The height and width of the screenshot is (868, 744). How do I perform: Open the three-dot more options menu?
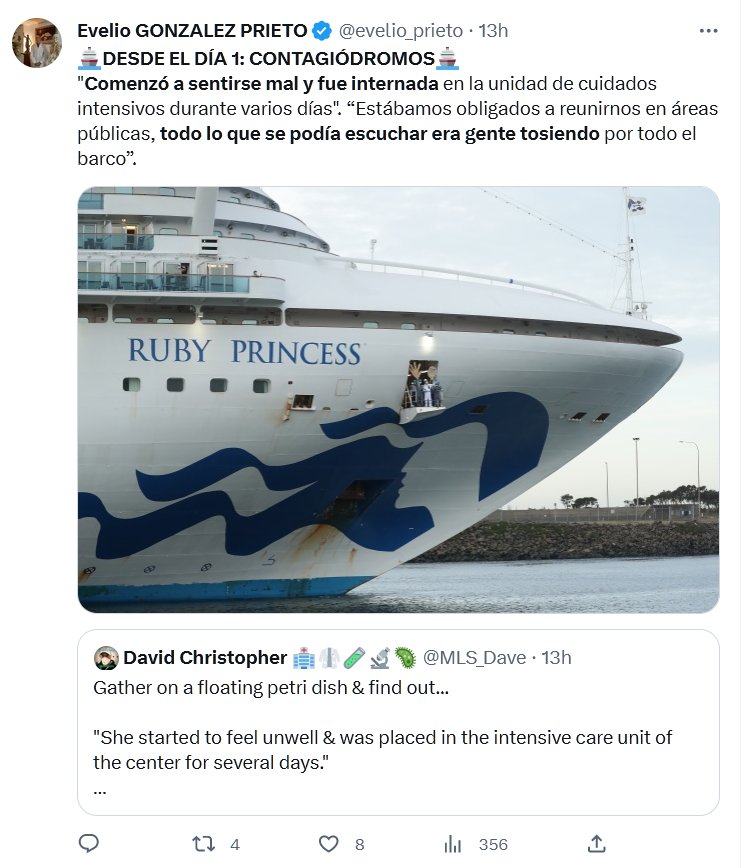click(708, 30)
